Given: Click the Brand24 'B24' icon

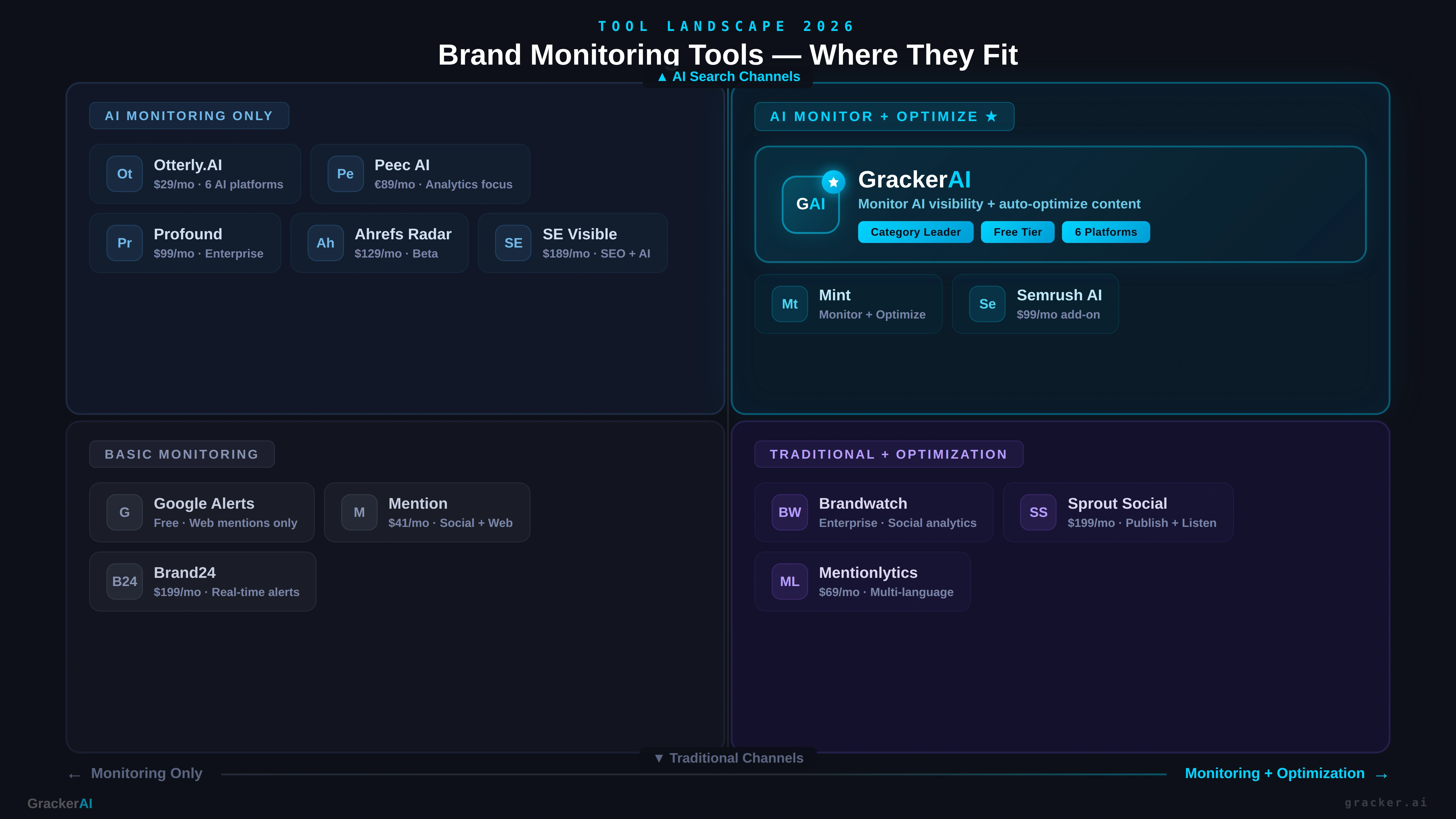Looking at the screenshot, I should point(124,581).
